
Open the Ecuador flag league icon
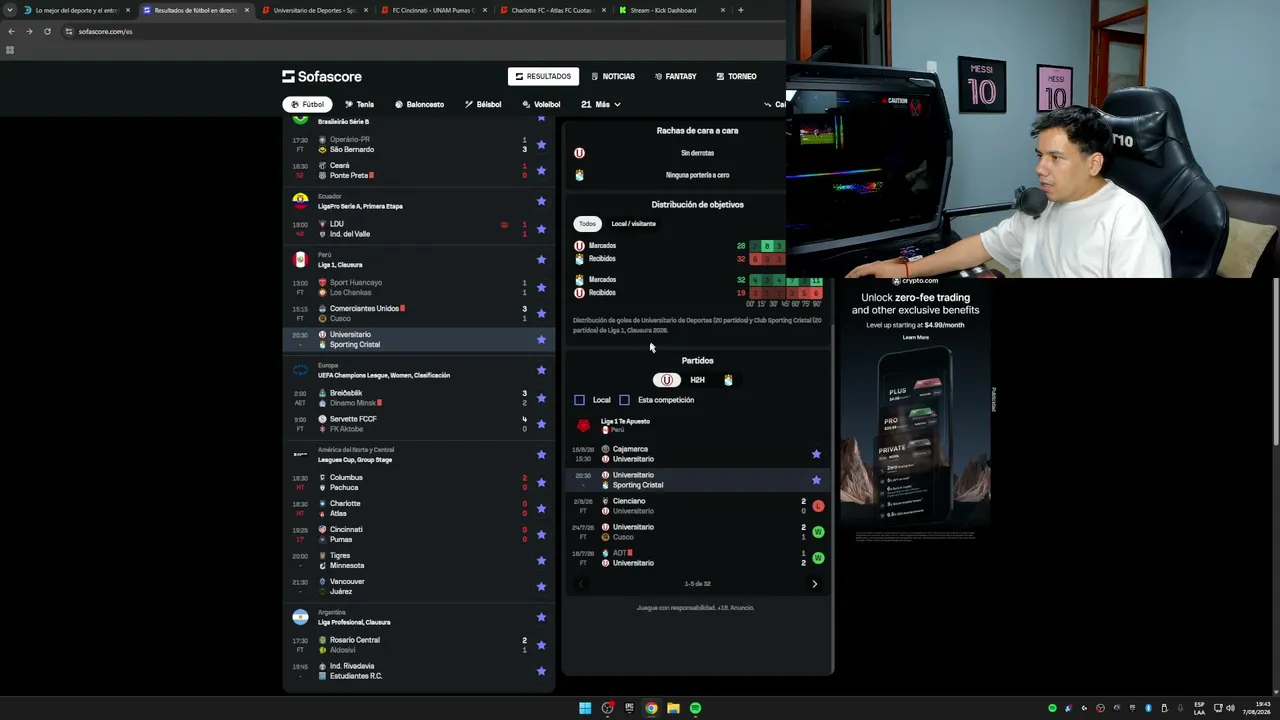tap(300, 201)
